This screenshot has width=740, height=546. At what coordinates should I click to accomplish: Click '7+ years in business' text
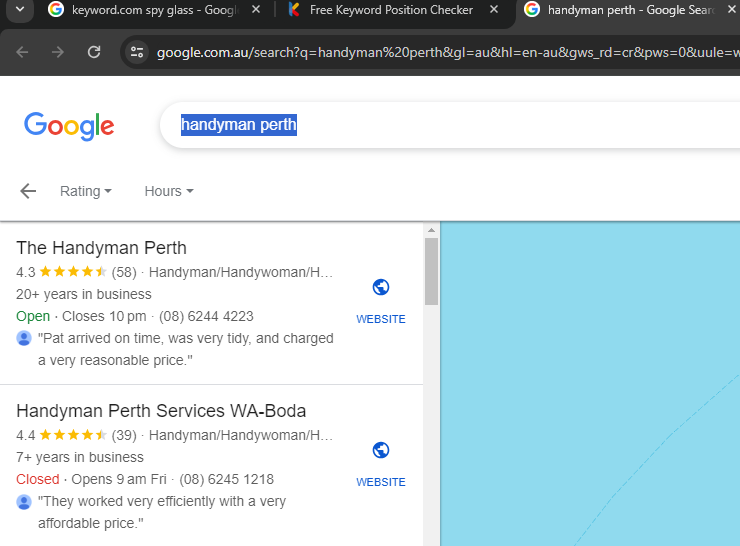(80, 457)
